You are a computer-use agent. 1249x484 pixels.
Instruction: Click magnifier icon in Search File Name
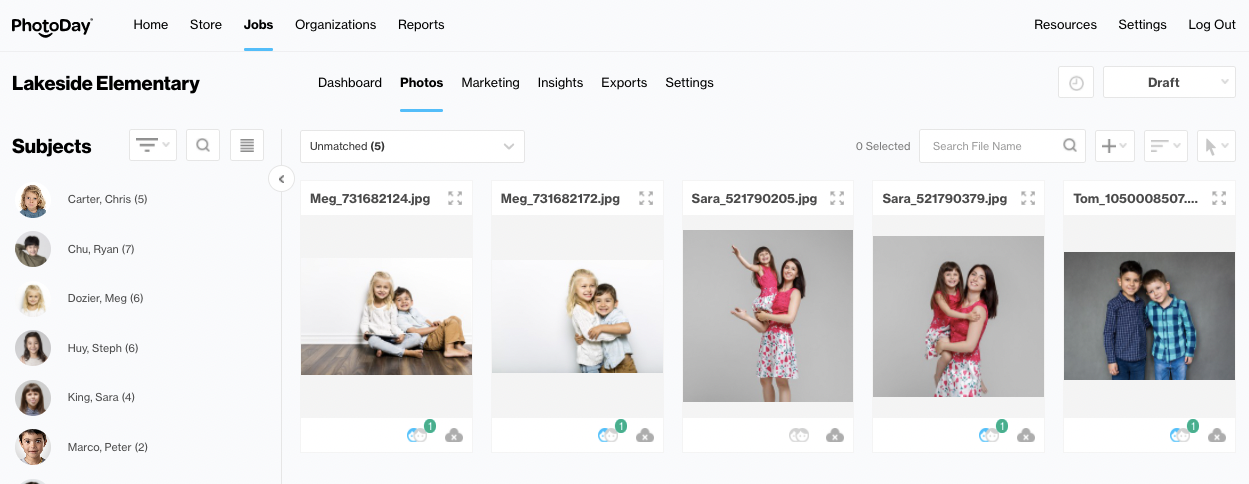click(x=1070, y=146)
